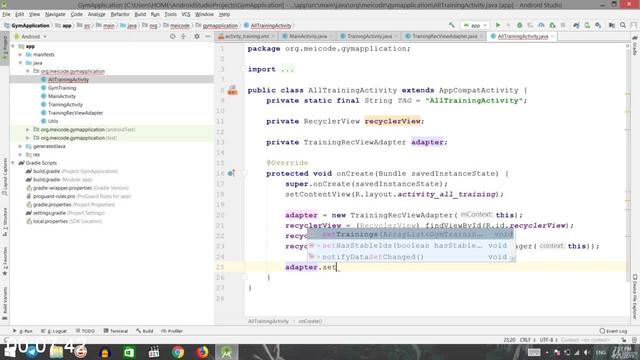Open the Terminal tool window
Image resolution: width=640 pixels, height=360 pixels.
pos(116,331)
